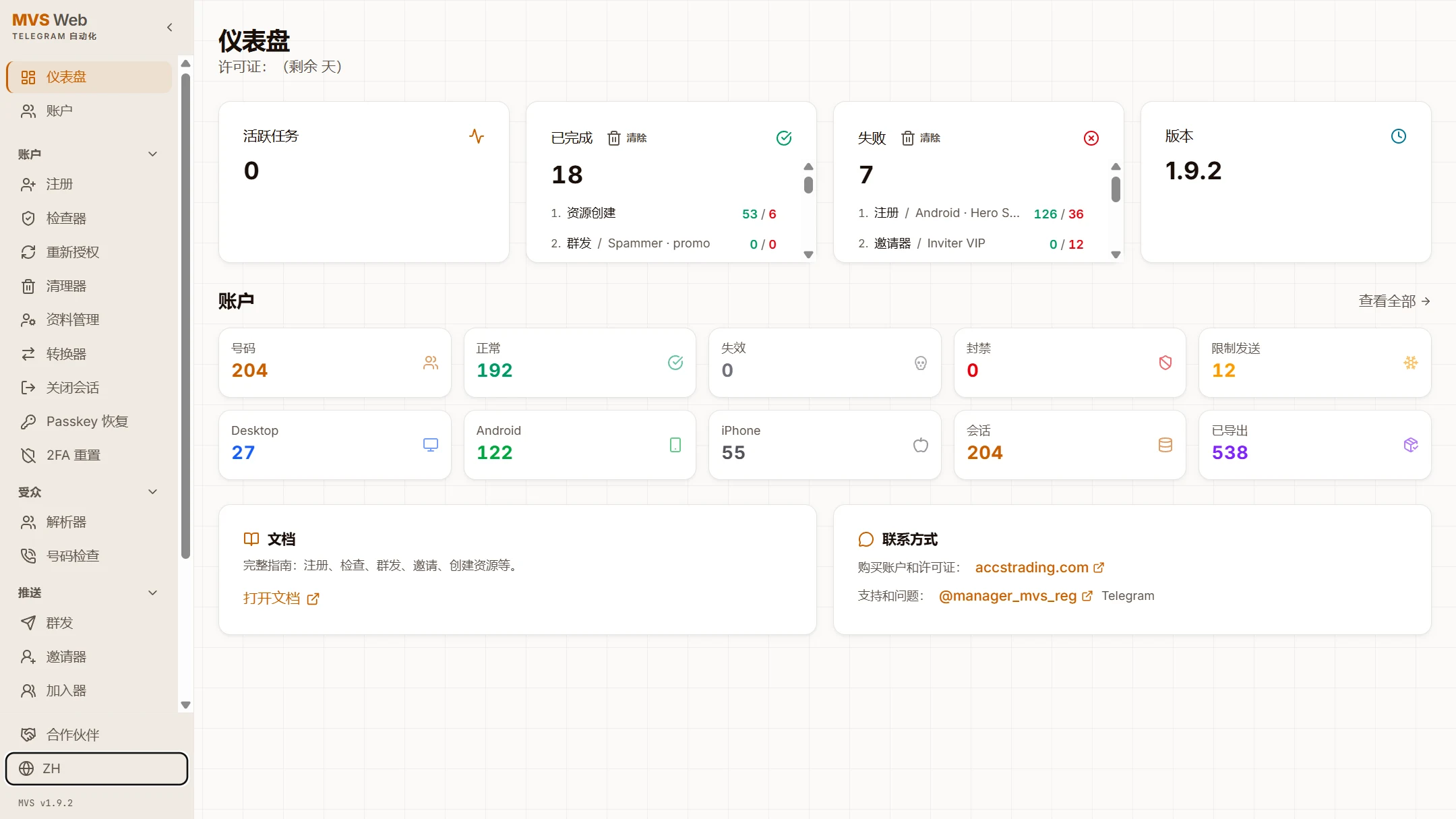Open the 清理器 cleaner tool
Viewport: 1456px width, 819px height.
66,286
